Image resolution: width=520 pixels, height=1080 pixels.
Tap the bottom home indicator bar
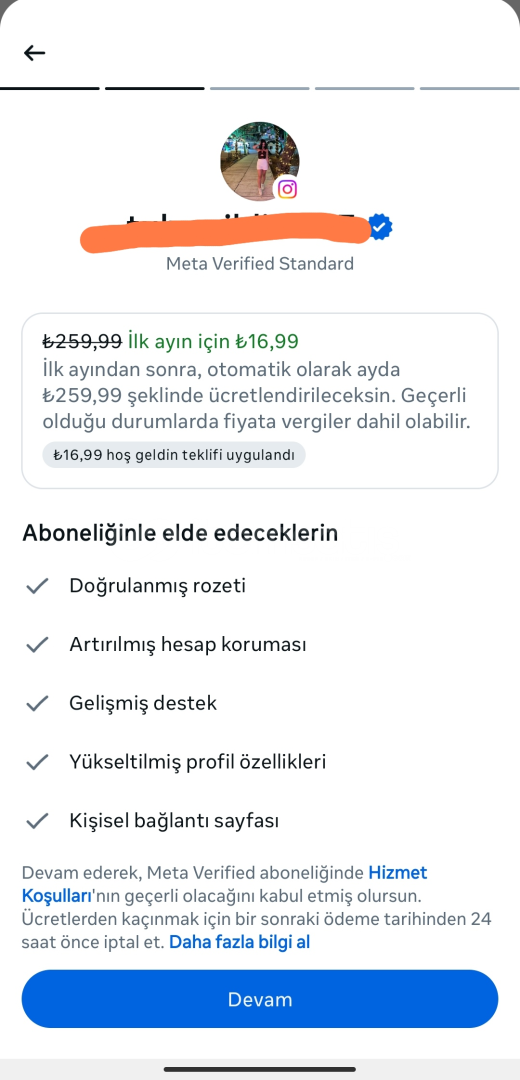pyautogui.click(x=260, y=1069)
